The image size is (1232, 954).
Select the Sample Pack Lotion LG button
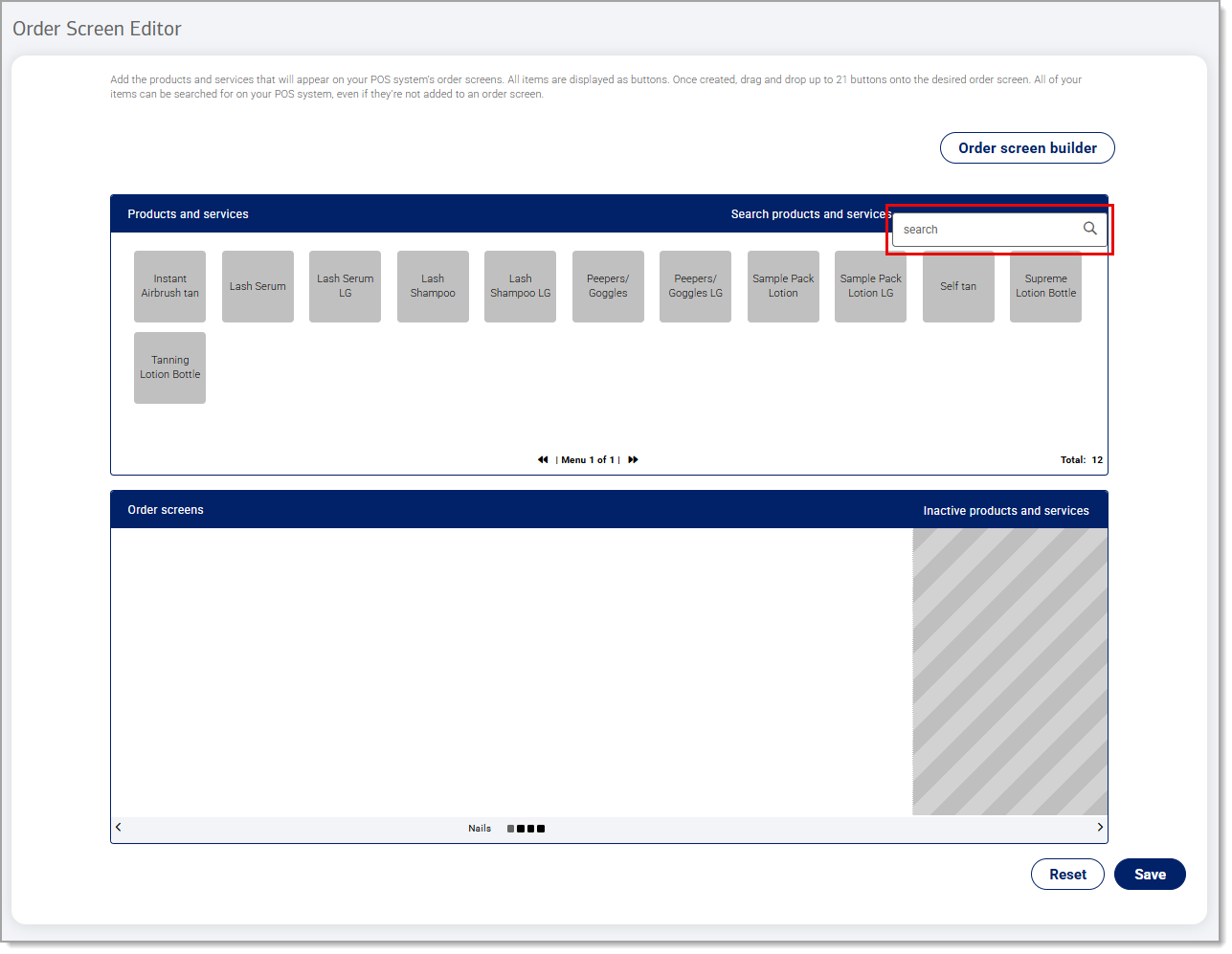click(870, 286)
